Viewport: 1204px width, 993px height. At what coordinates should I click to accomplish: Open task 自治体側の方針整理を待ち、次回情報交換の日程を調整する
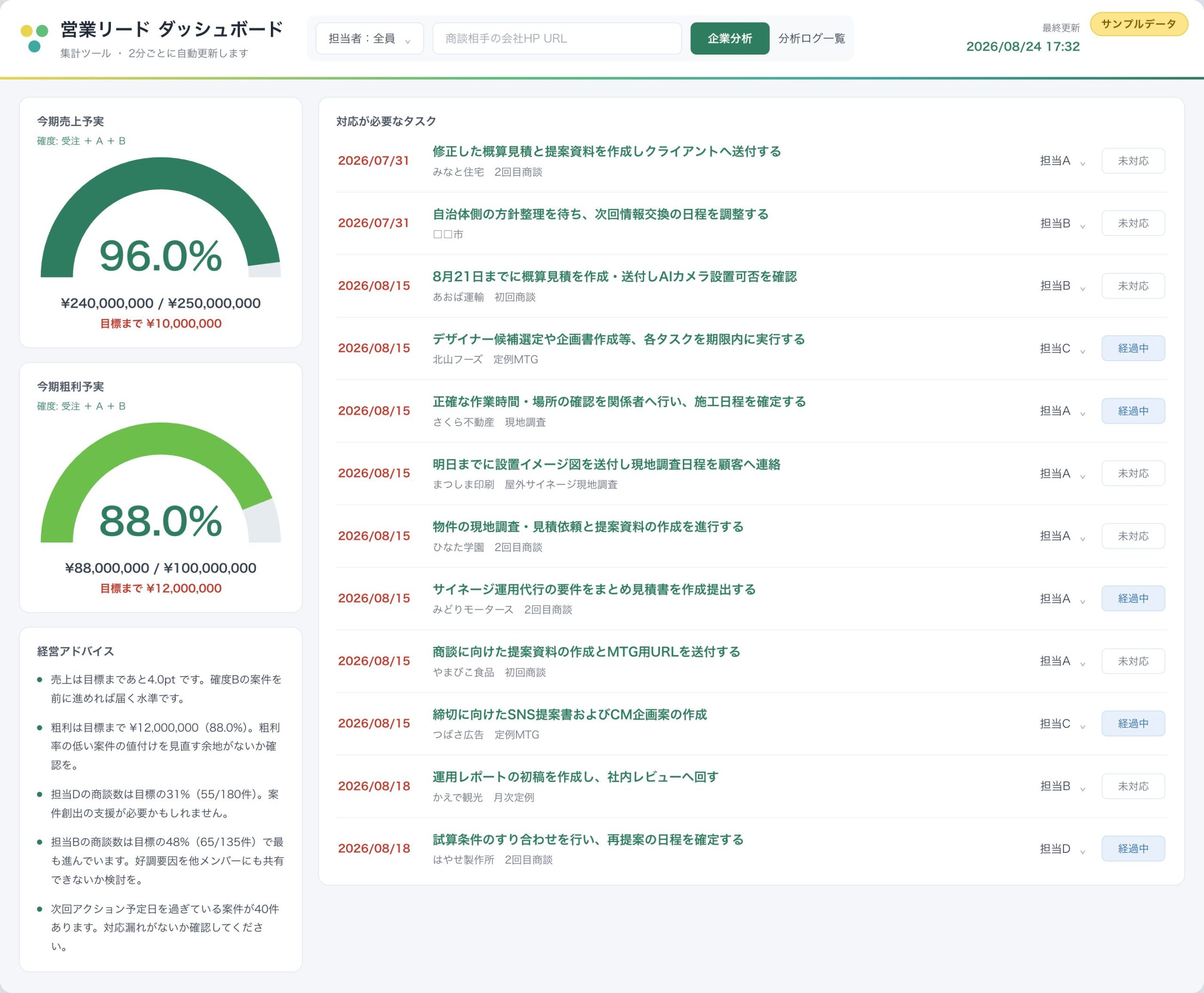click(x=600, y=214)
